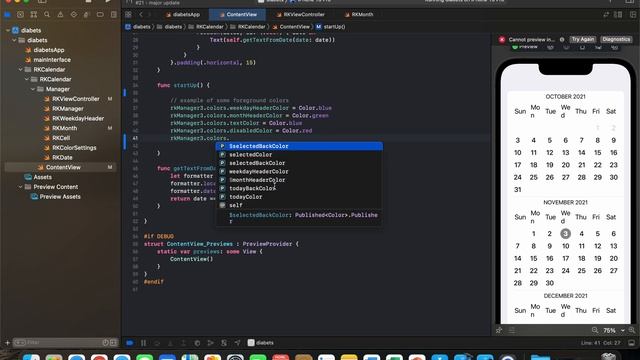Click the related items grid icon in editor
This screenshot has height=360, width=640.
tap(128, 14)
